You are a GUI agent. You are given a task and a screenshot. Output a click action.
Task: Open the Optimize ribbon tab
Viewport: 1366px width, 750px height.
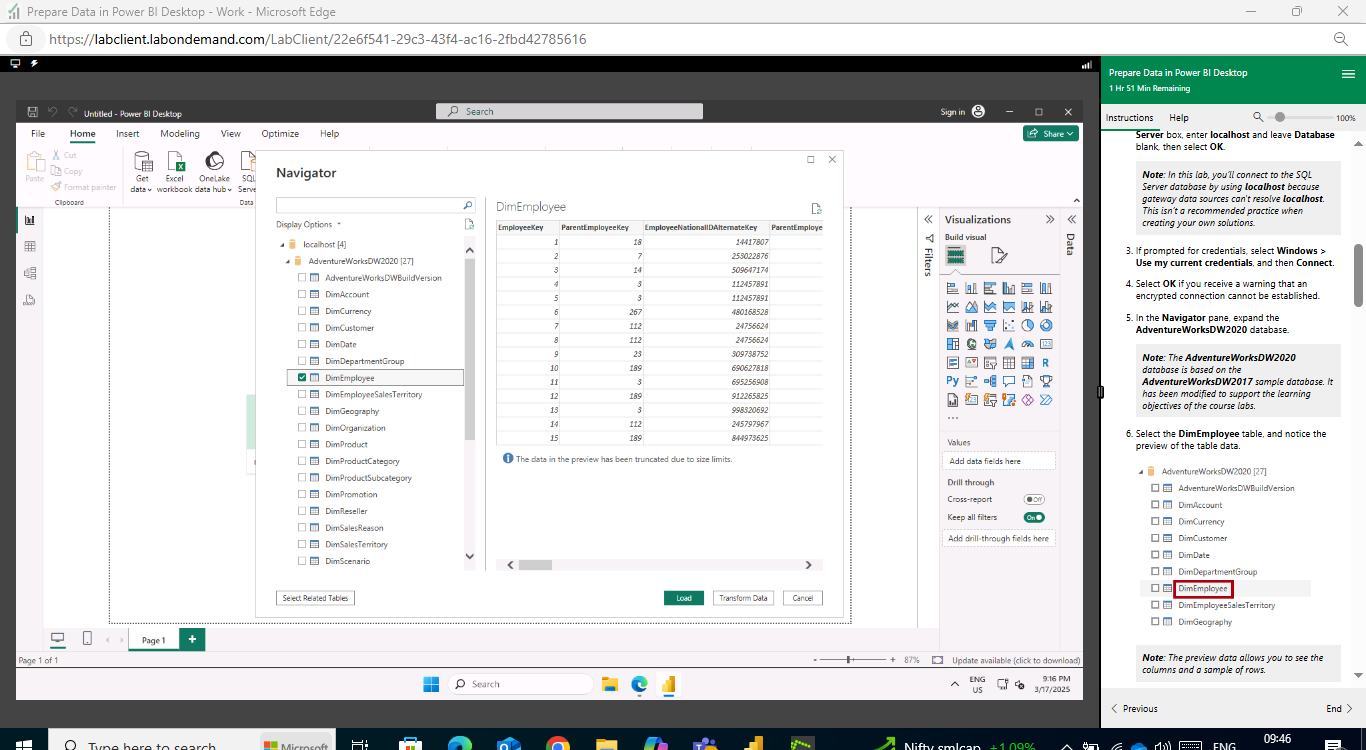[280, 134]
